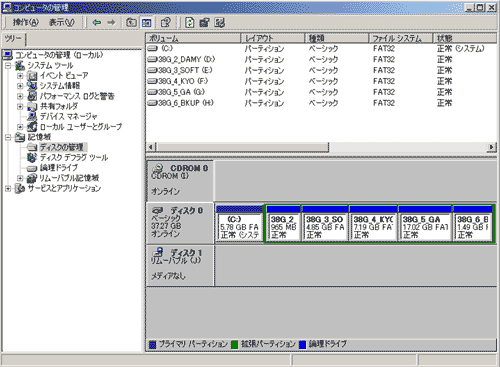The width and height of the screenshot is (500, 367).
Task: Sort by the ボリューム column header
Action: (193, 38)
